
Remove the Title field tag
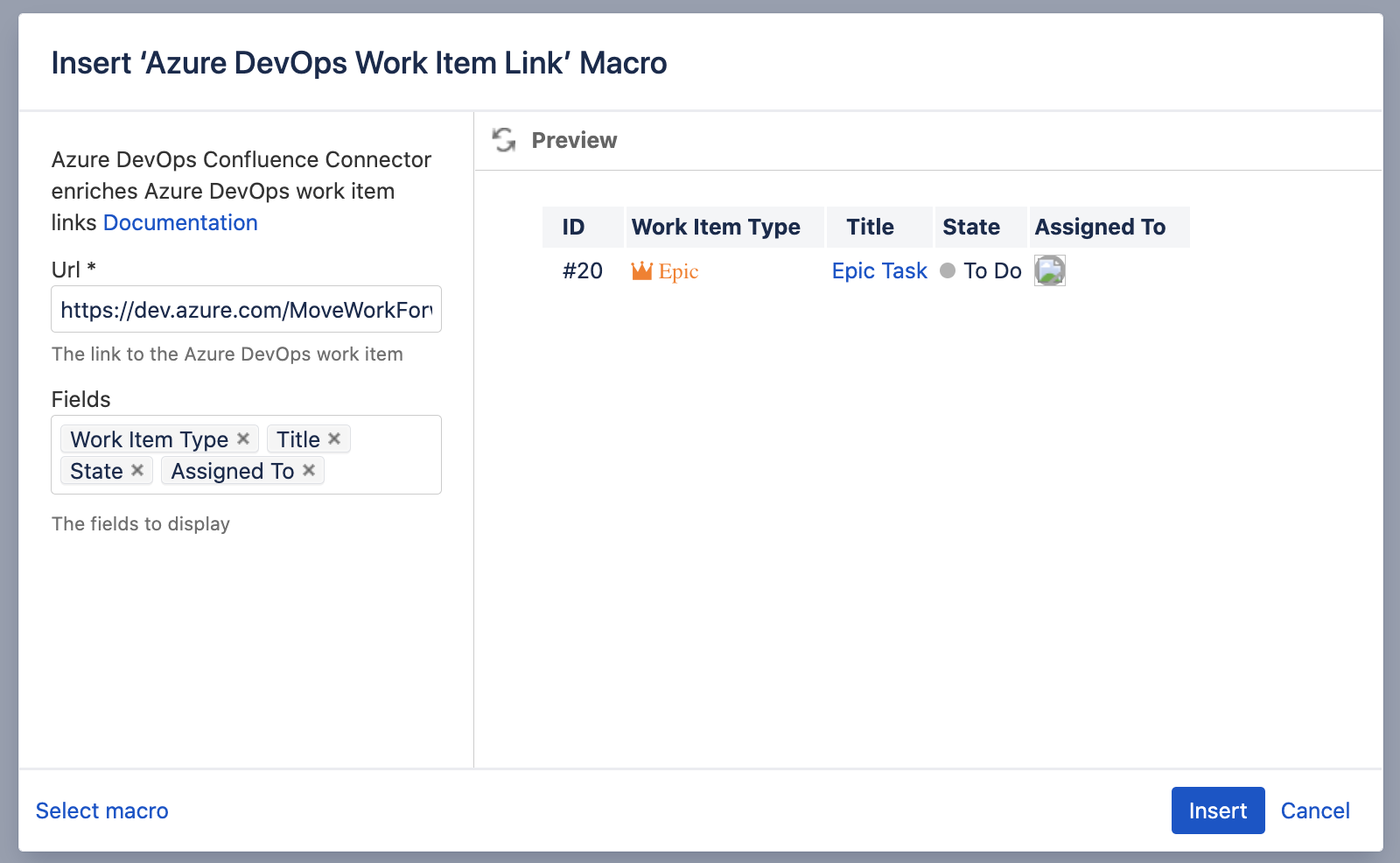tap(333, 439)
